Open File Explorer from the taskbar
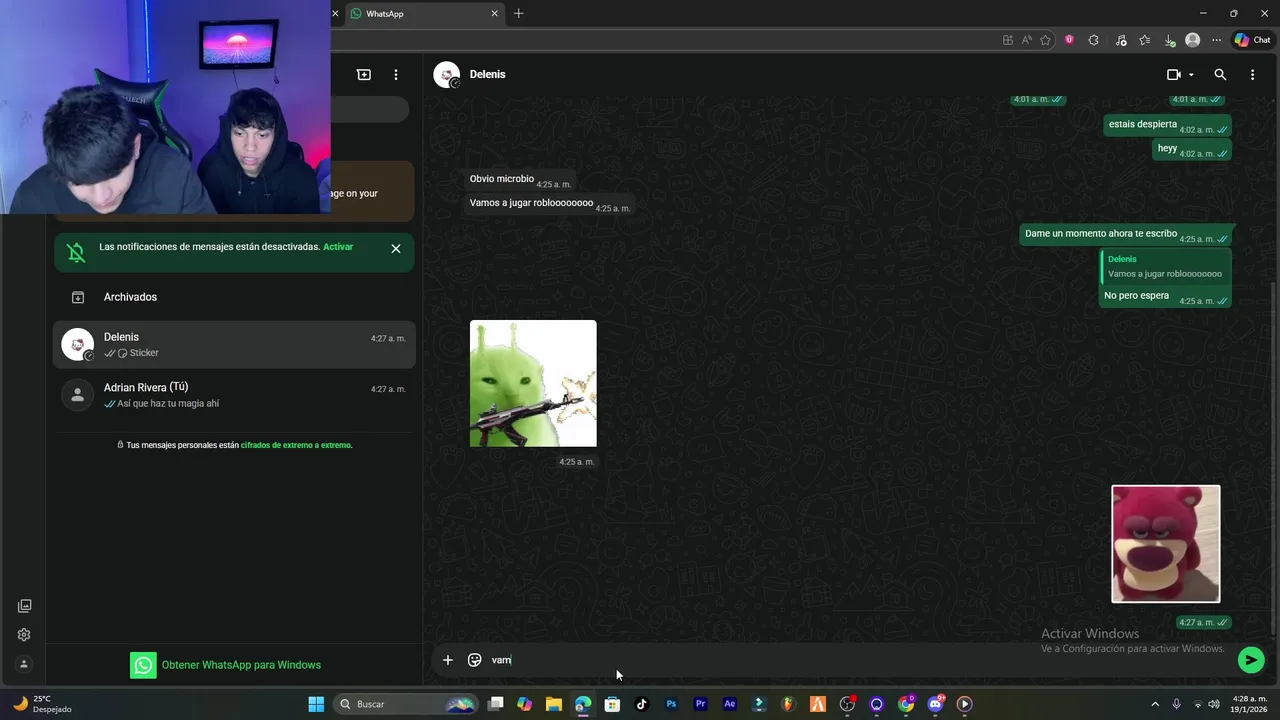Viewport: 1280px width, 720px height. coord(554,704)
